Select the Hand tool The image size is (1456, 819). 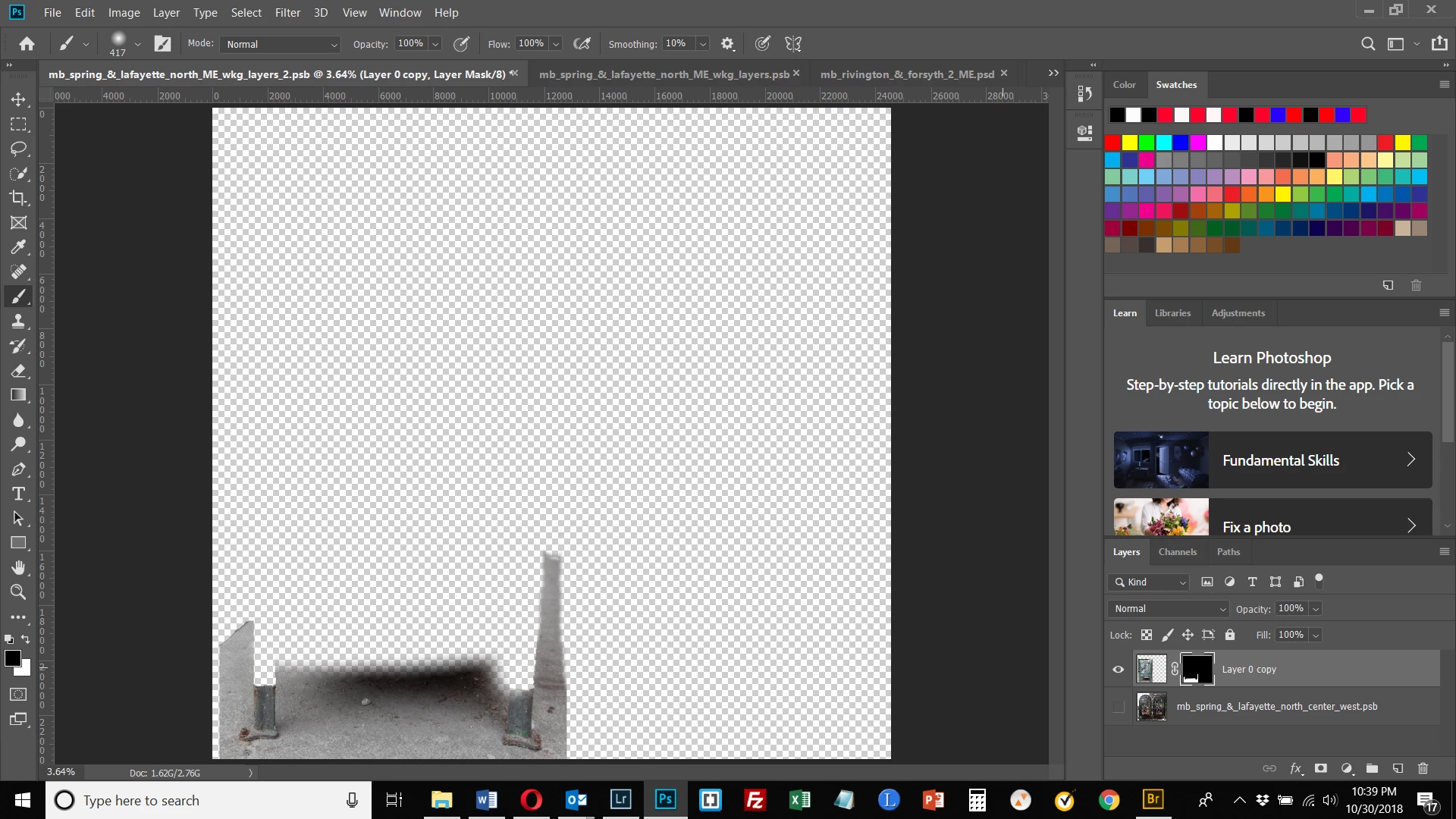(18, 568)
